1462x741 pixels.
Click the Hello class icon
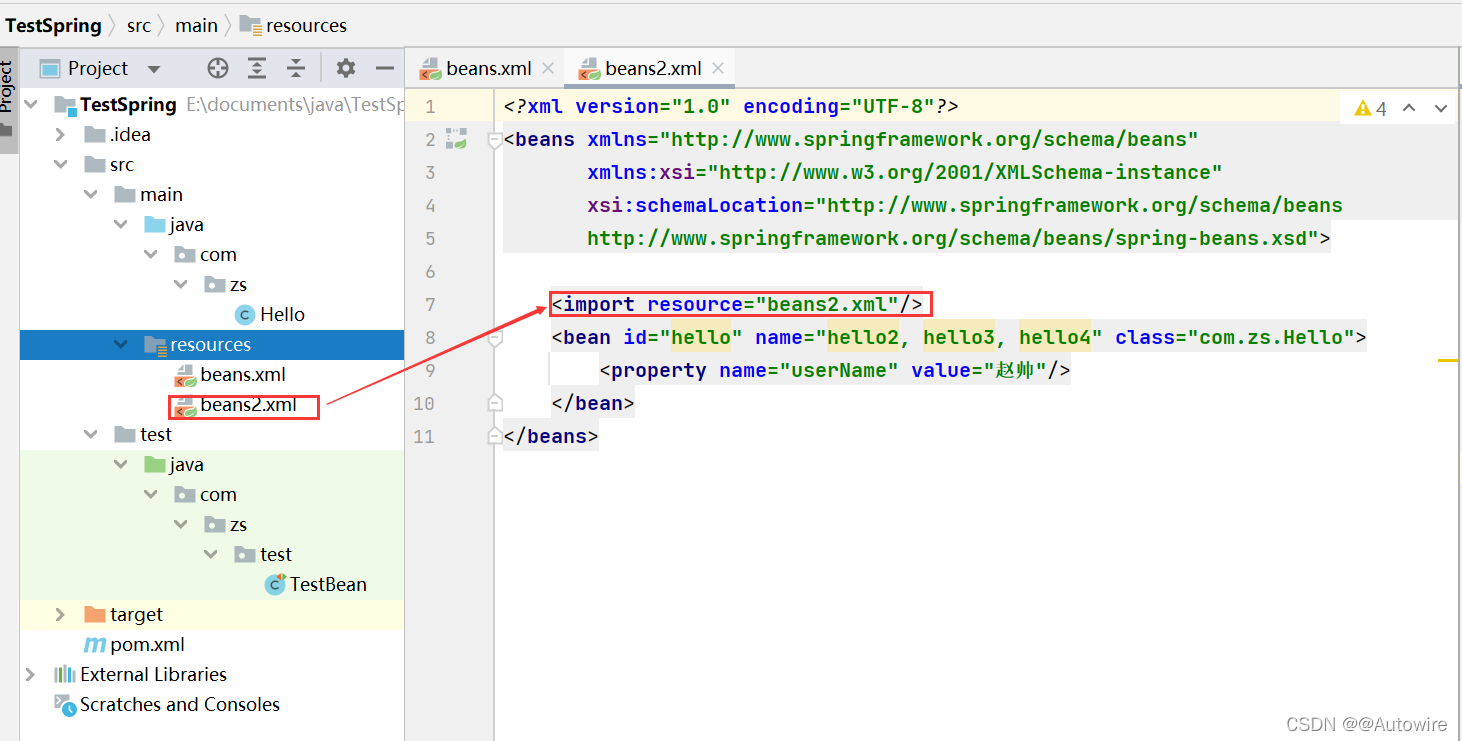[x=245, y=314]
